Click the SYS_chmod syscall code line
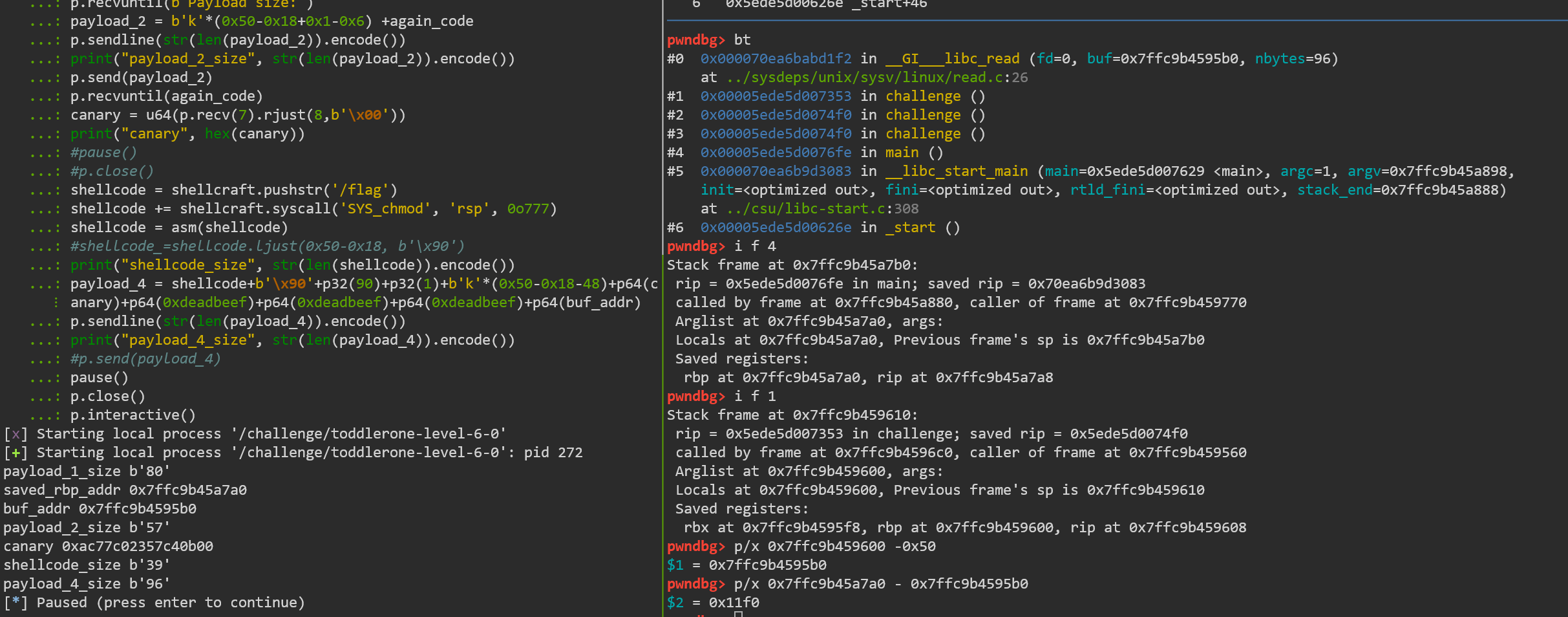 [x=313, y=209]
